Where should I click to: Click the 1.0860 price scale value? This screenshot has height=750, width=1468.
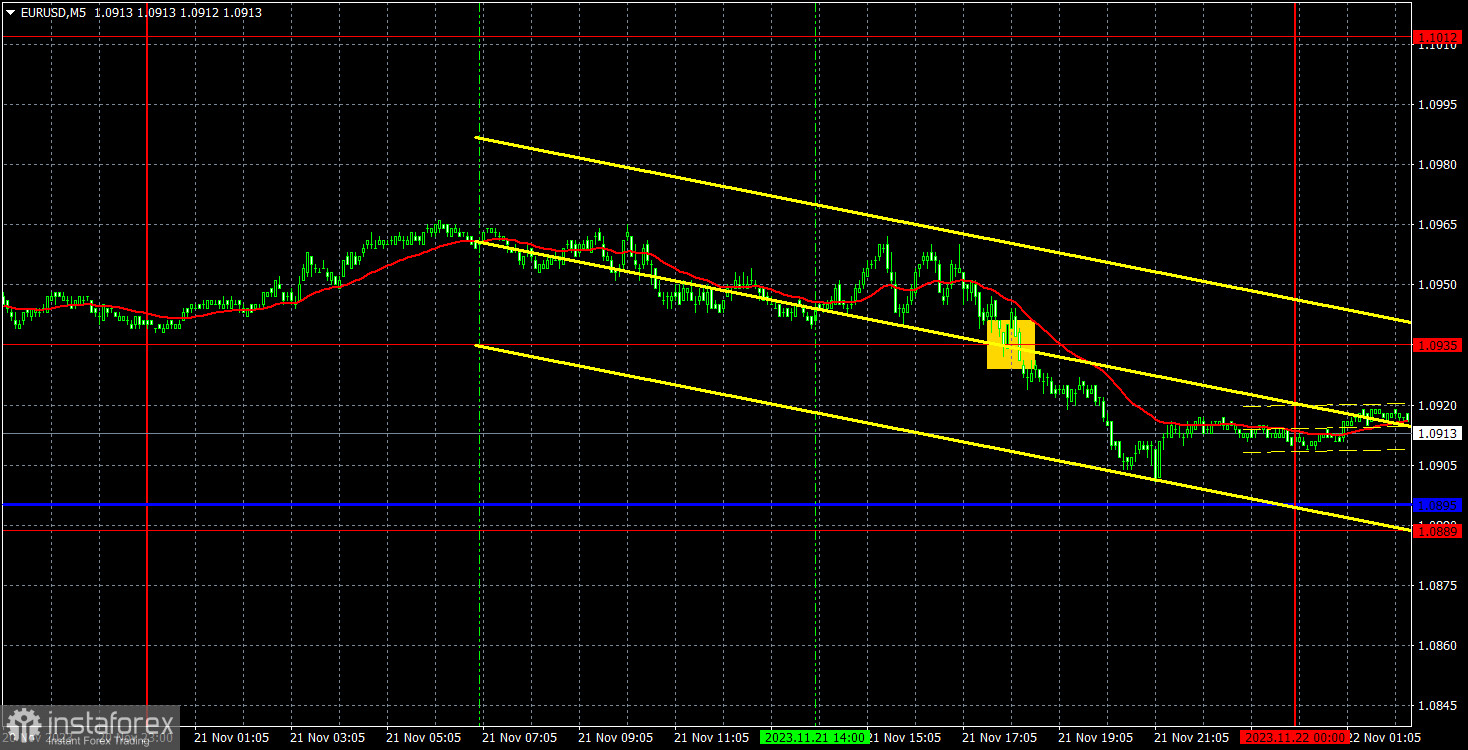click(1436, 645)
